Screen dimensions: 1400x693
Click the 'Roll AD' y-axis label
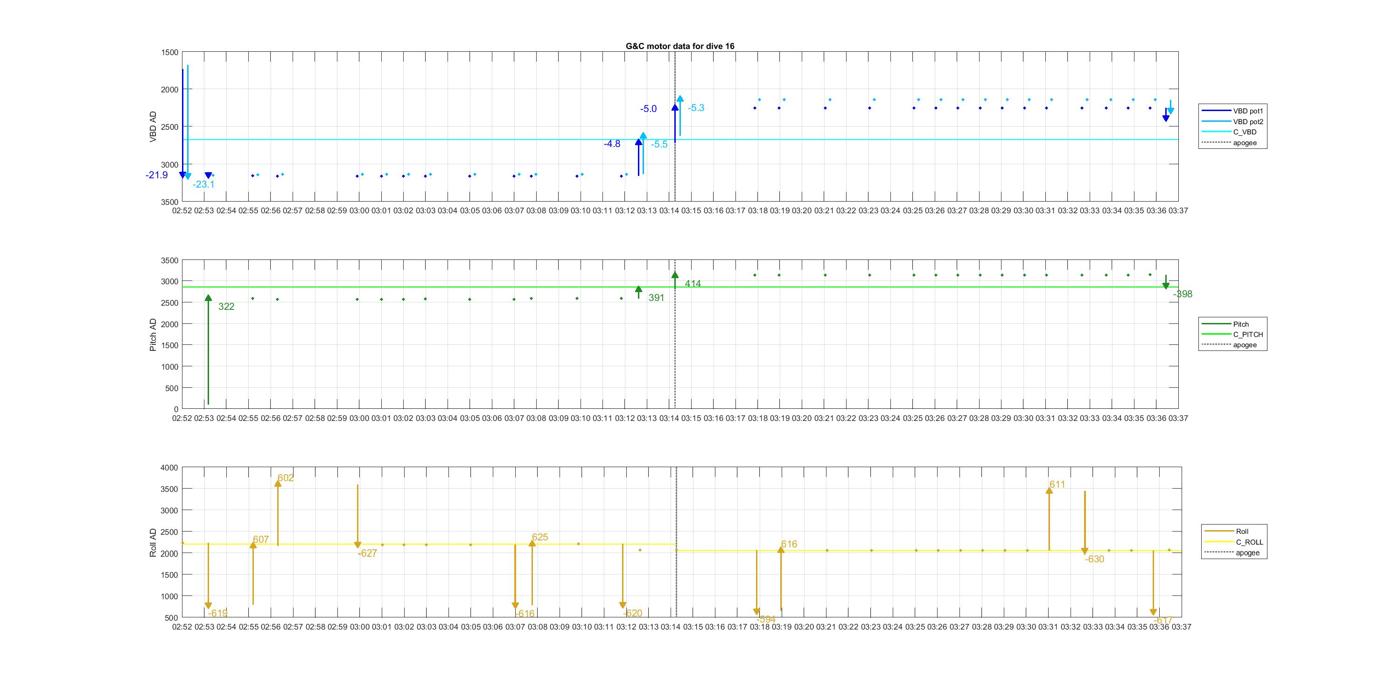point(153,542)
